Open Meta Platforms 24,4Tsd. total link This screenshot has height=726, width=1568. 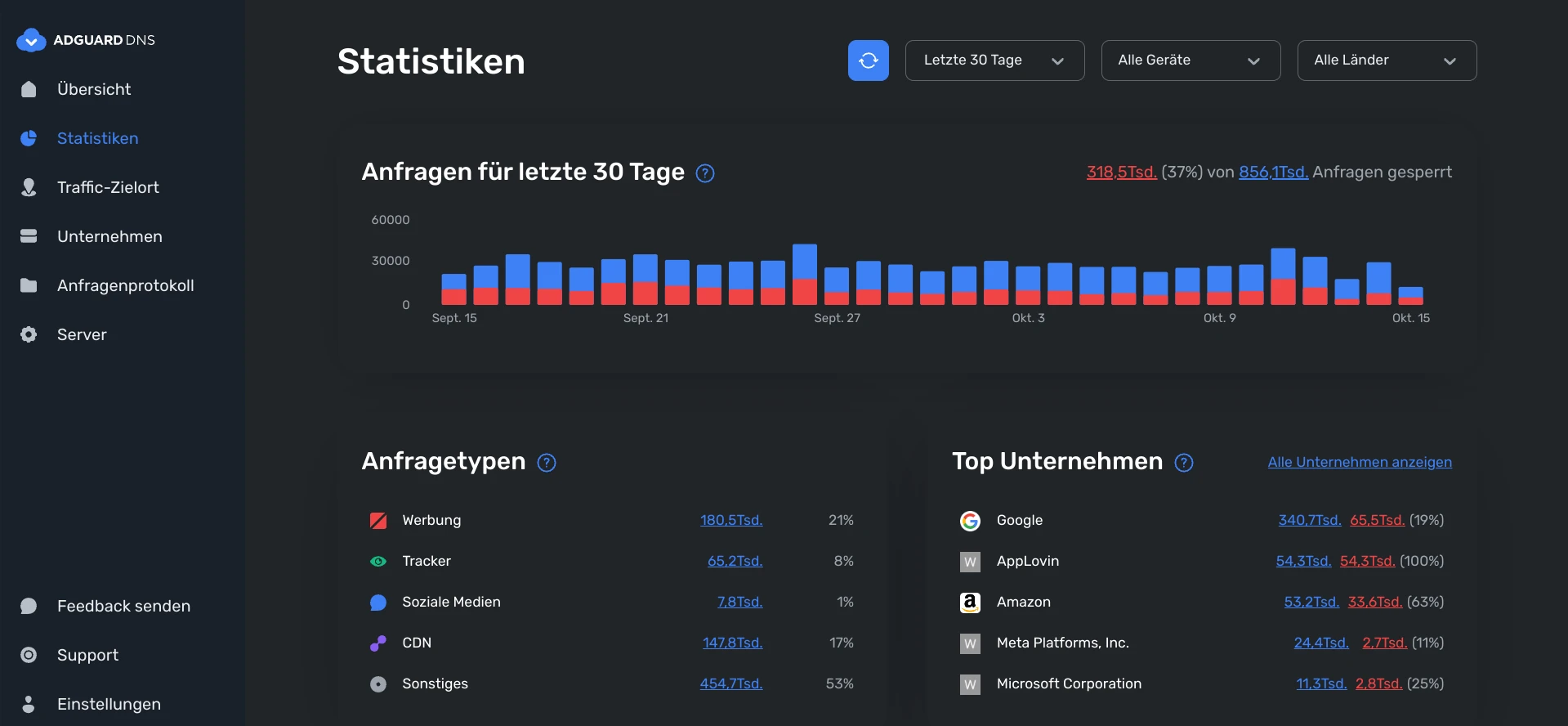pyautogui.click(x=1321, y=643)
